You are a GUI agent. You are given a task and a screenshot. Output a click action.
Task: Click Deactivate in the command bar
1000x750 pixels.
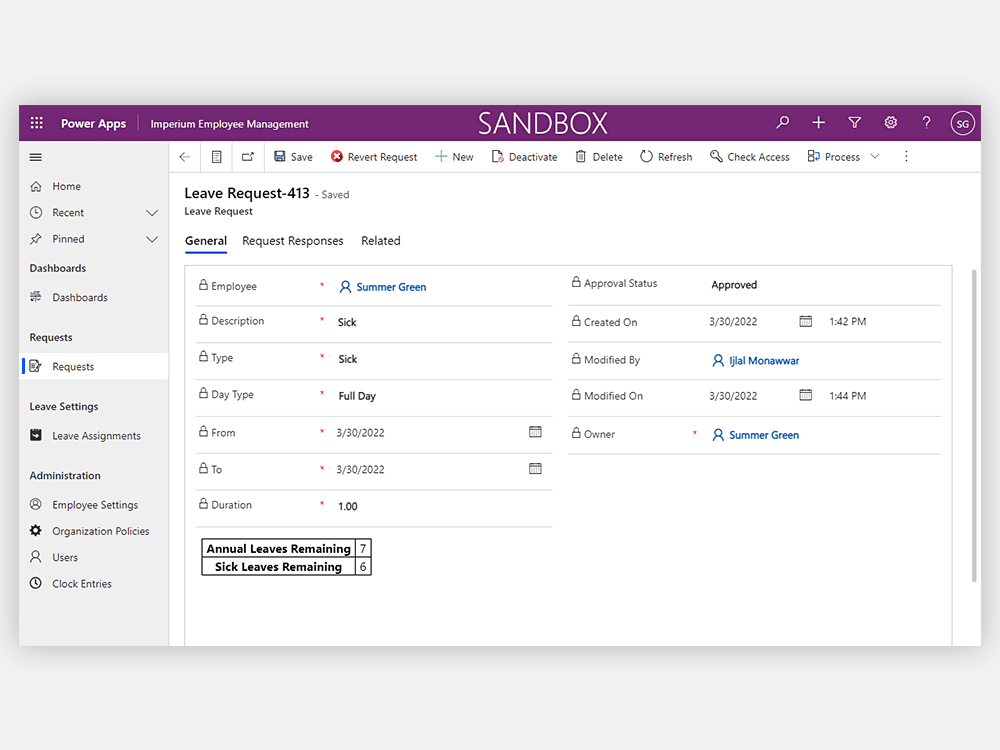pos(524,157)
